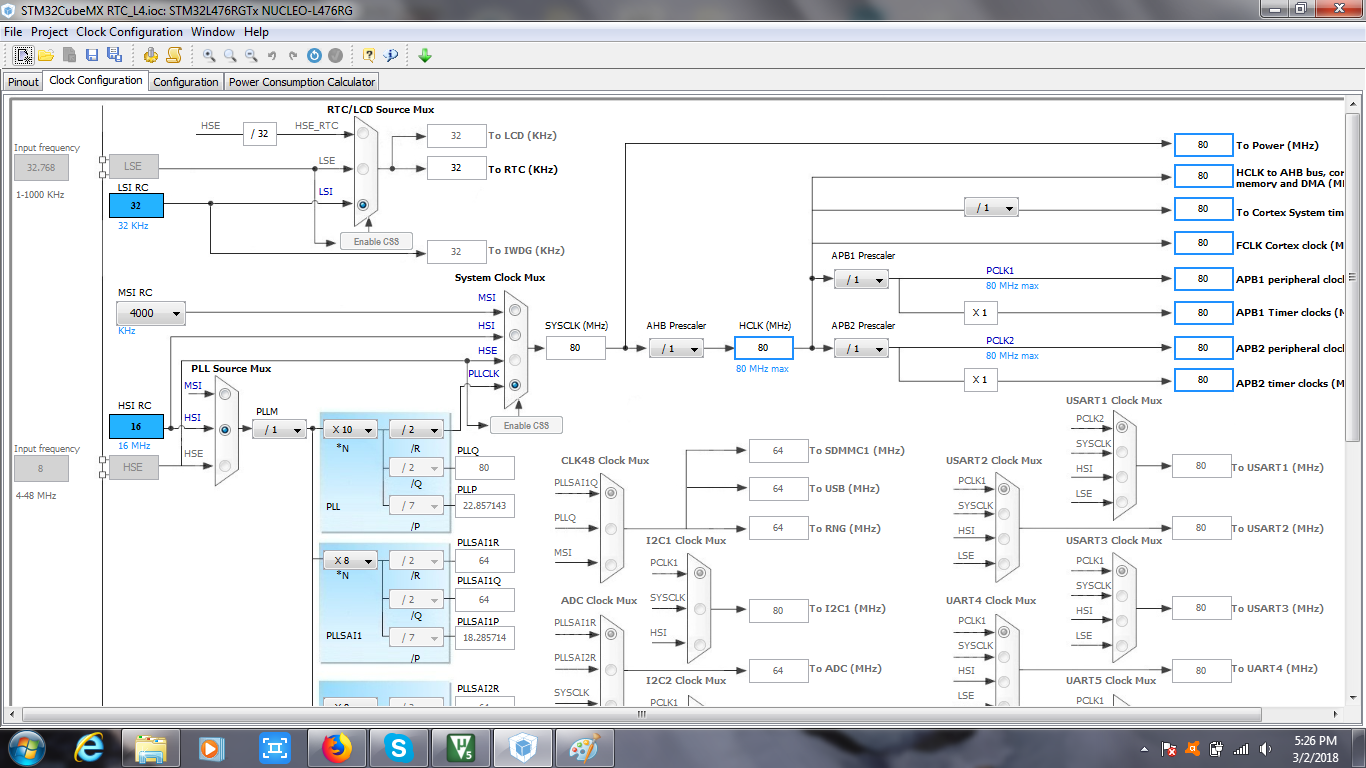Open PLLM /1 divider dropdown
Image resolution: width=1366 pixels, height=768 pixels.
pos(279,429)
